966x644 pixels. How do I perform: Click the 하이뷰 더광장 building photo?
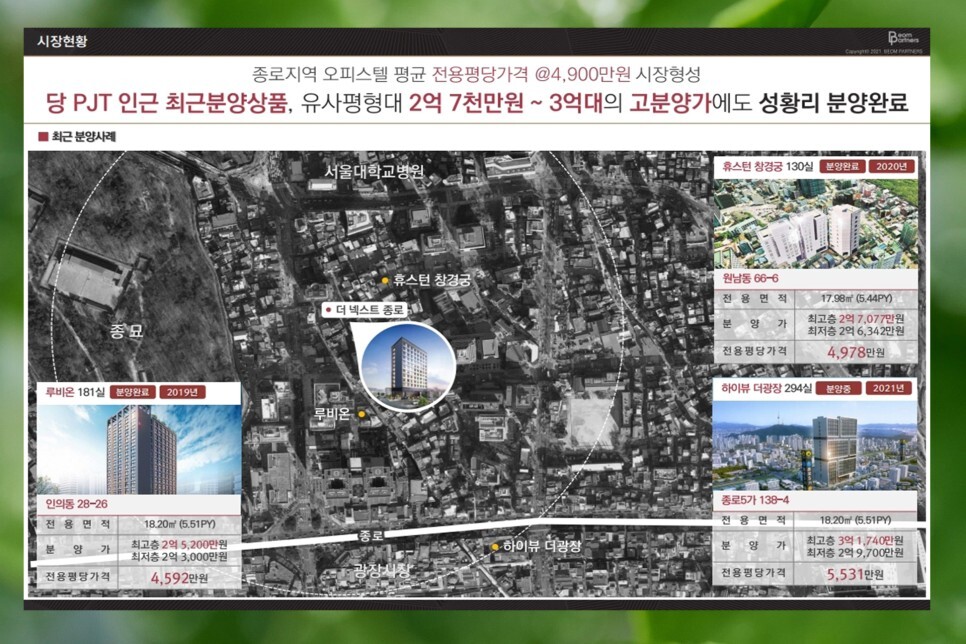click(815, 446)
